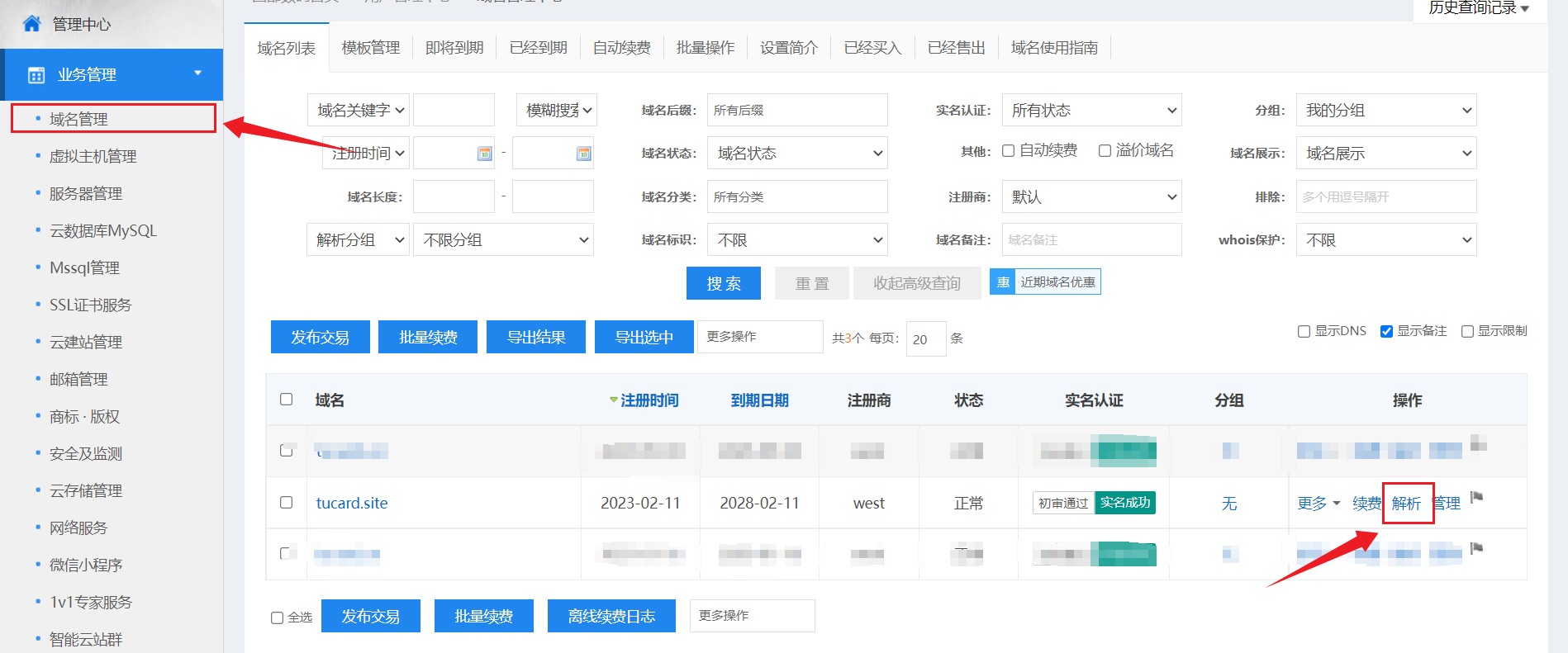Click the 惠 icon for 近期域名优惠

click(x=1003, y=282)
